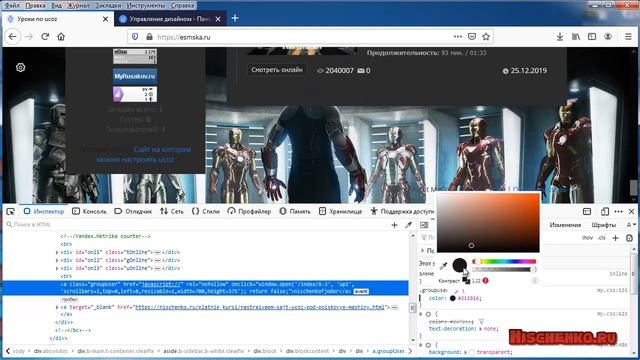640x360 pixels.
Task: Open the Library icon in toolbar
Action: 576,37
